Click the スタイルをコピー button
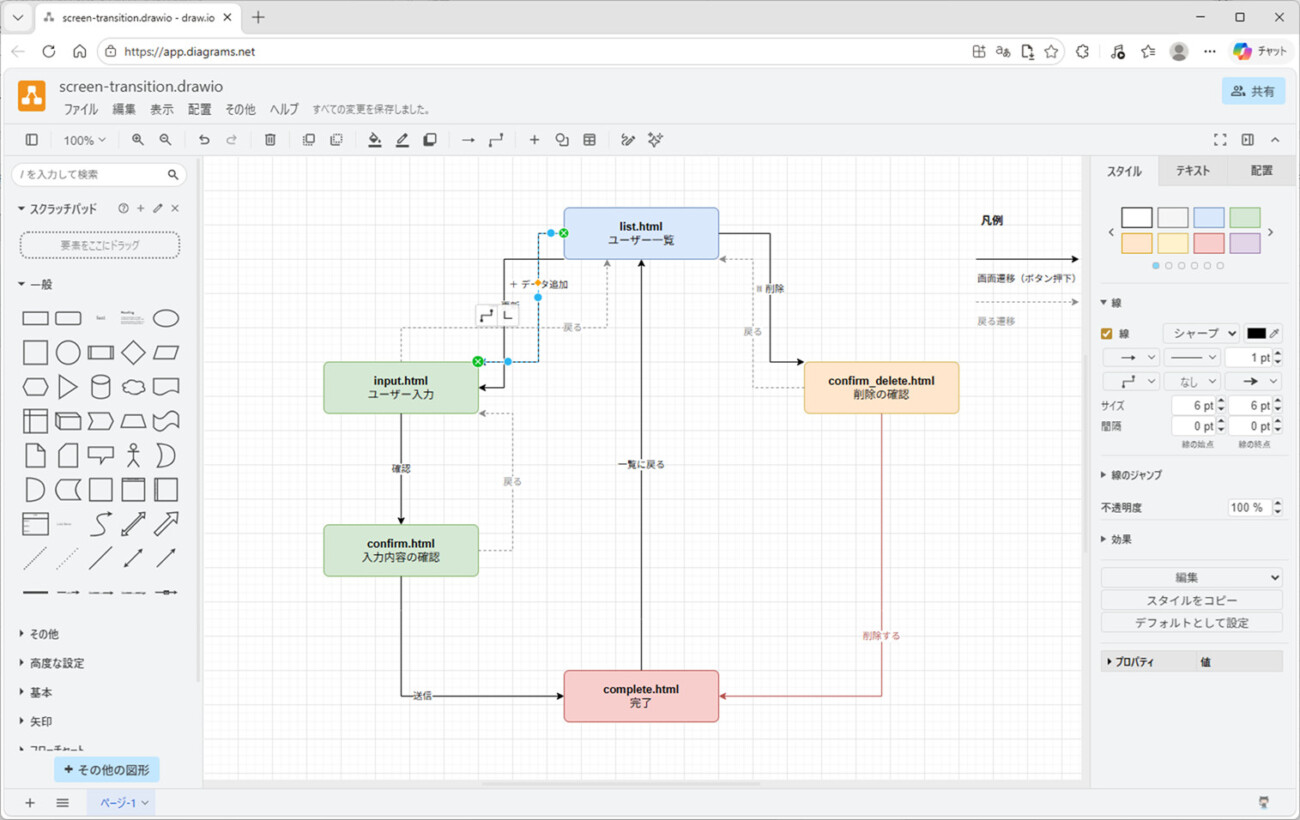The height and width of the screenshot is (820, 1300). 1191,600
